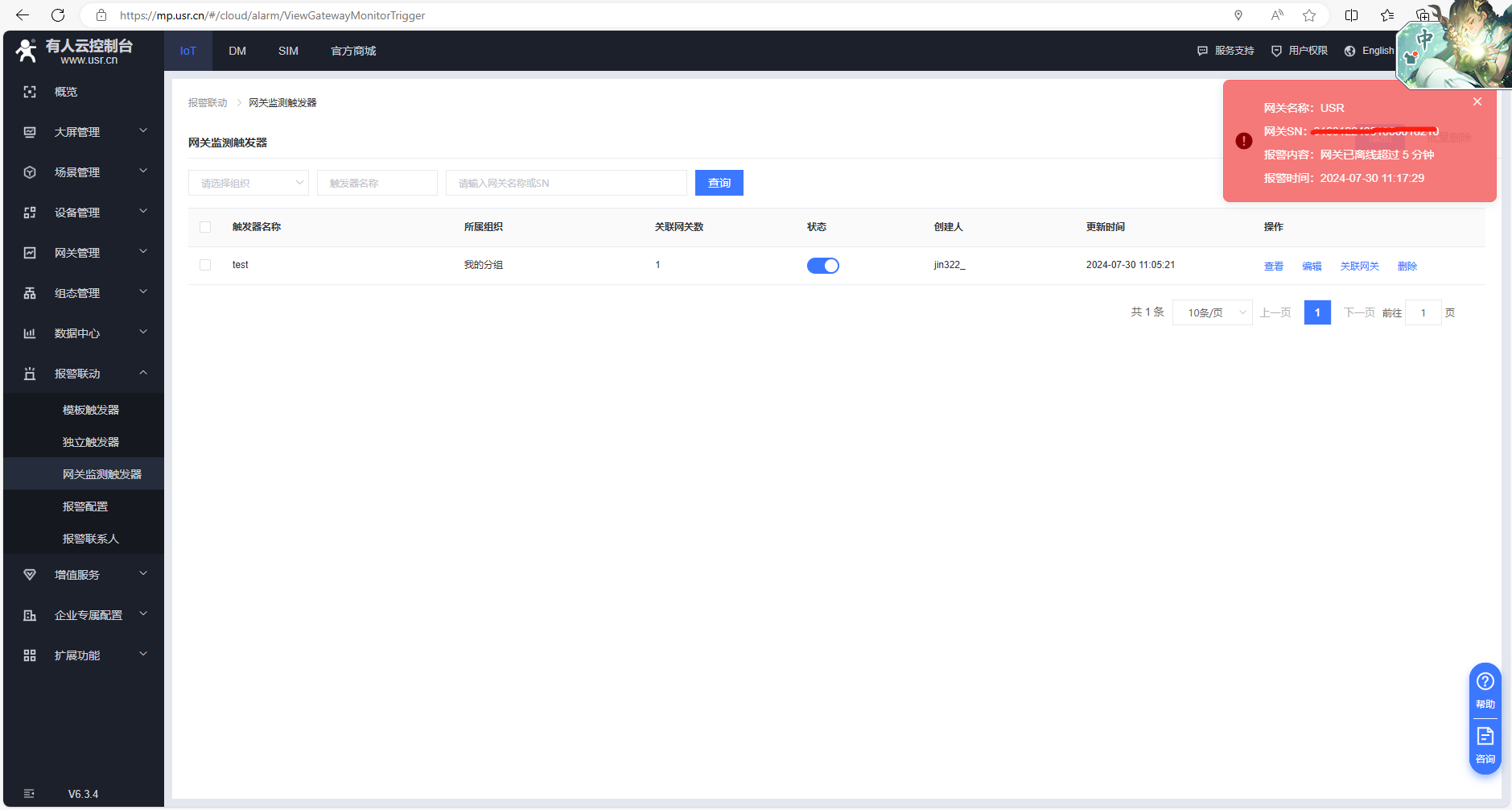Toggle the status switch for test trigger
Viewport: 1512px width, 810px height.
point(822,266)
